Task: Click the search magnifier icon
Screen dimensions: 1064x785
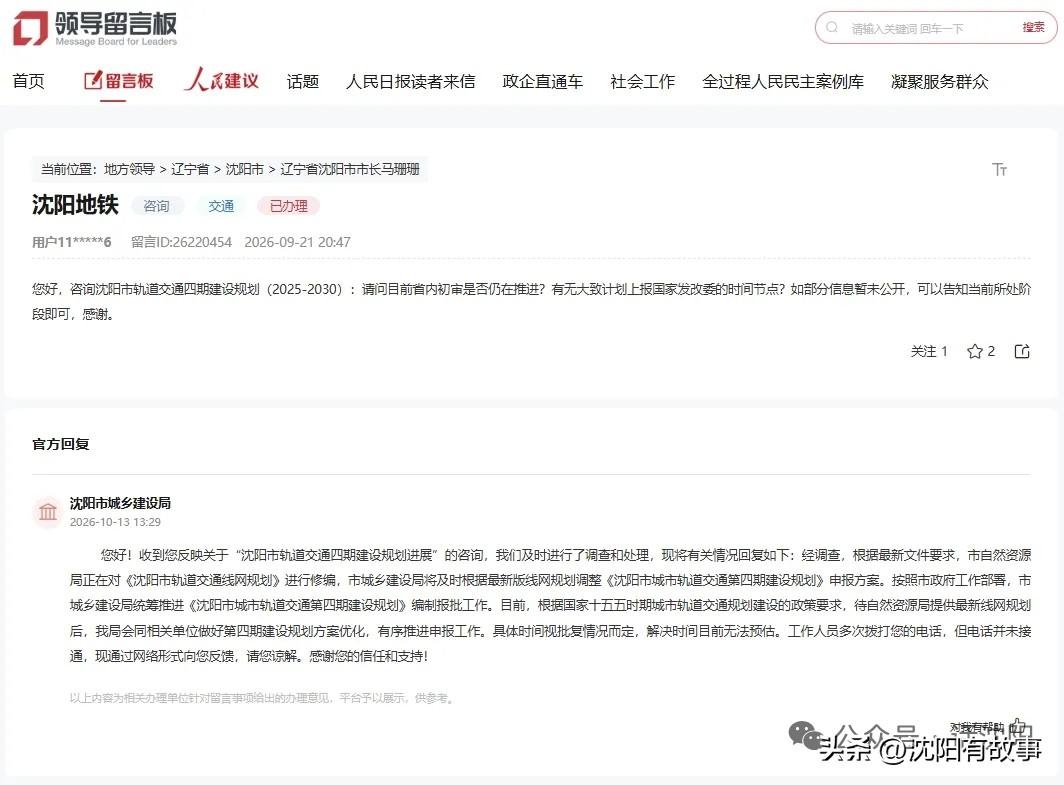Action: click(831, 28)
